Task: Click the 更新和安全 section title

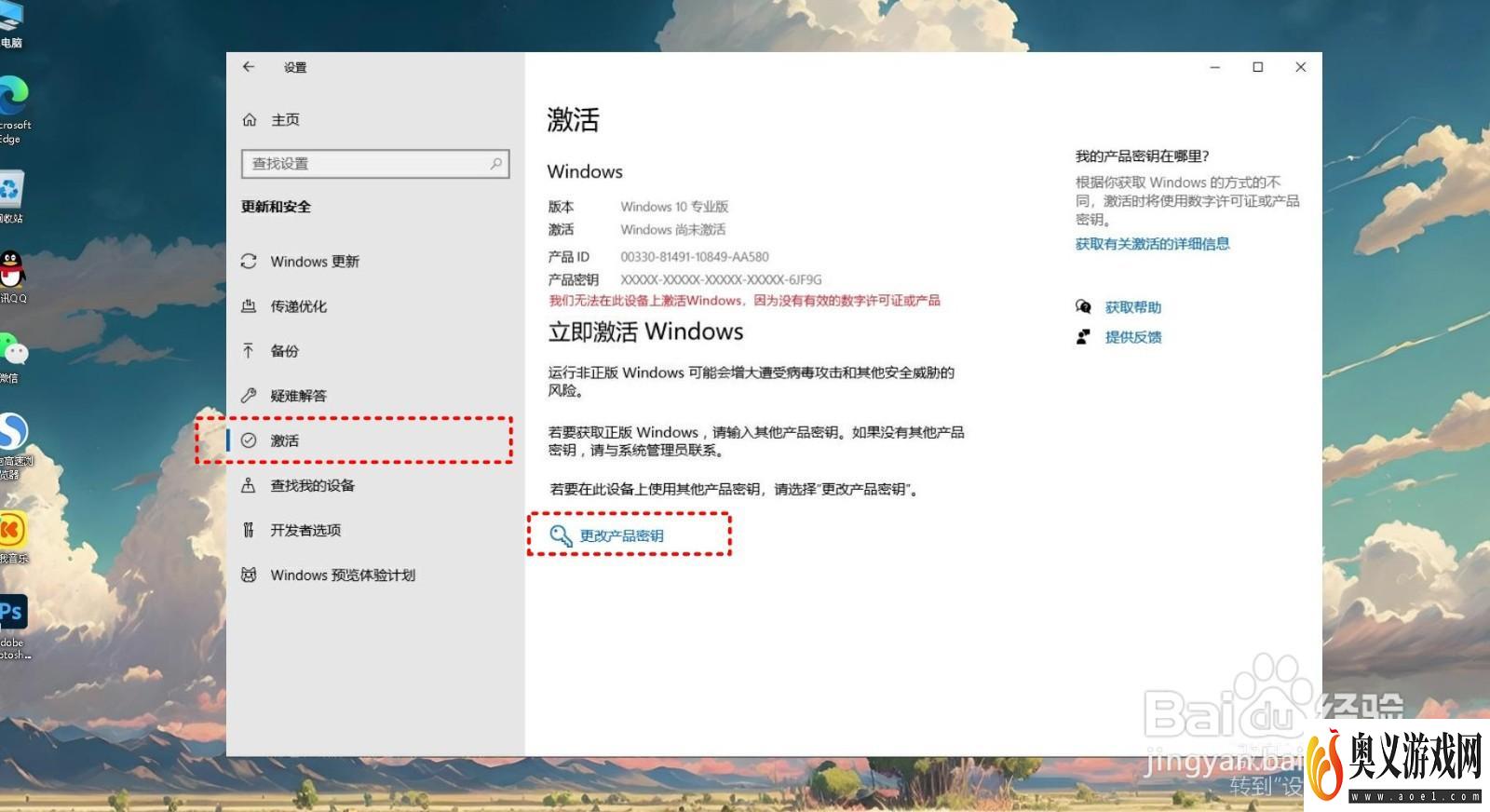Action: tap(276, 207)
